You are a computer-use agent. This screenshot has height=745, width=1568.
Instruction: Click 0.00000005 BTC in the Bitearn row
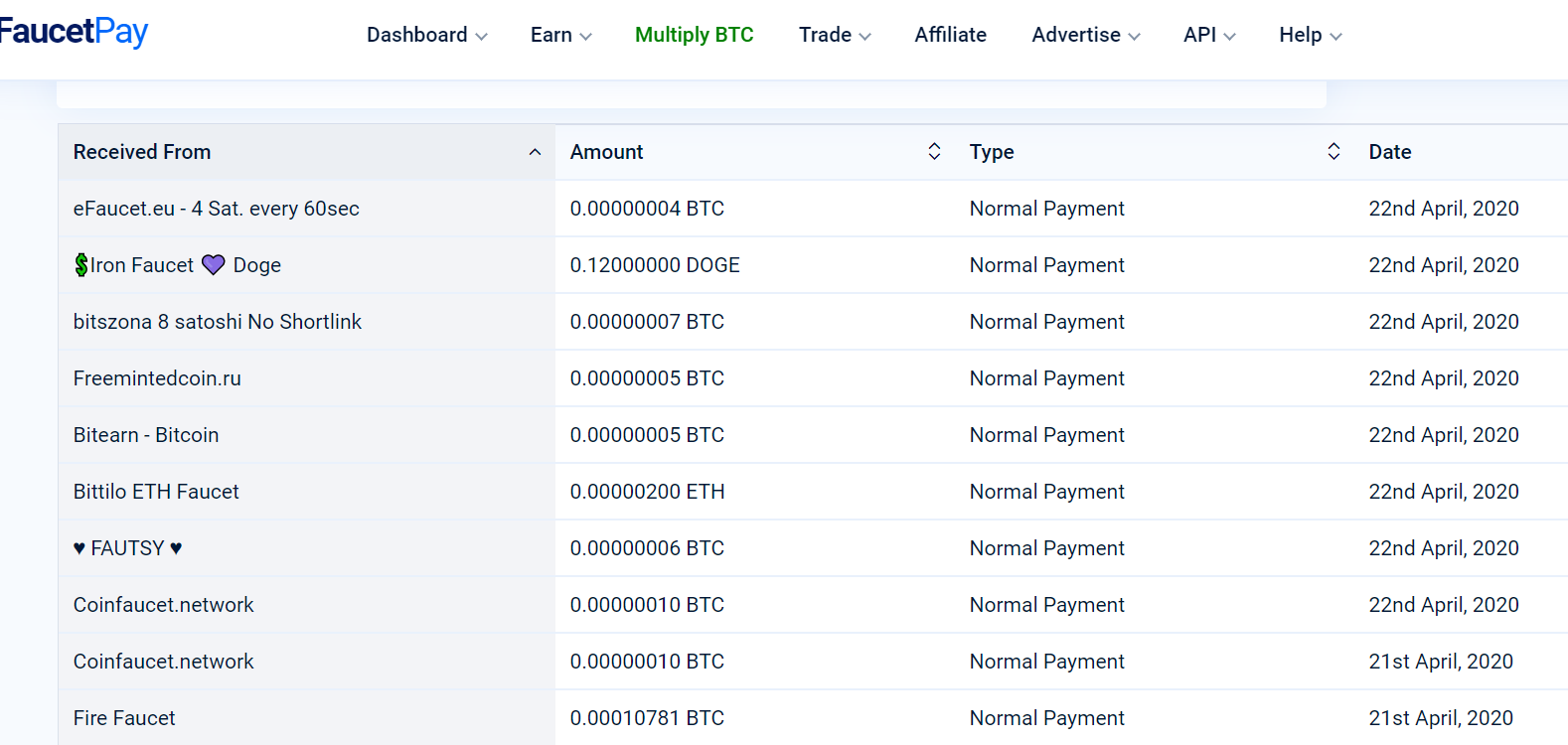[x=647, y=435]
